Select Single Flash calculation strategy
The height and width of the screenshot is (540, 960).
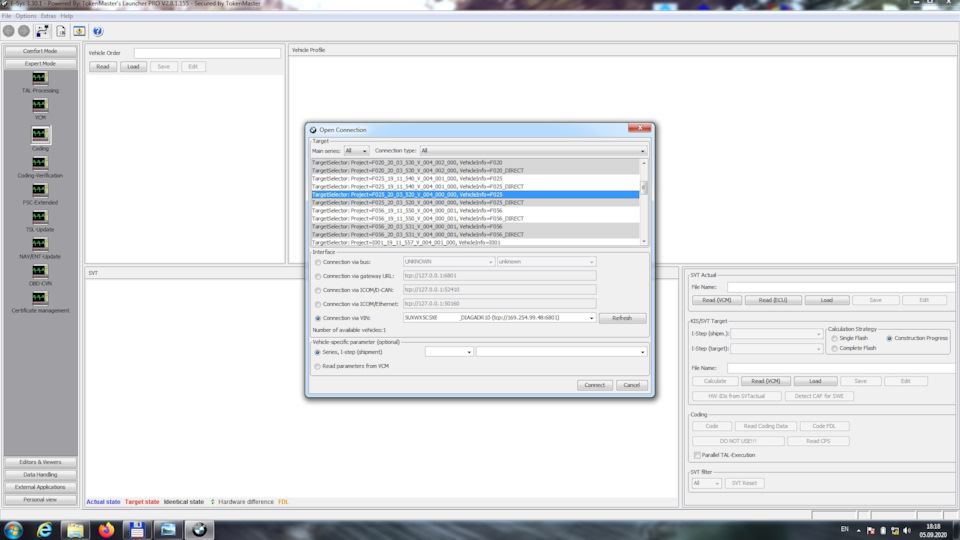point(834,339)
